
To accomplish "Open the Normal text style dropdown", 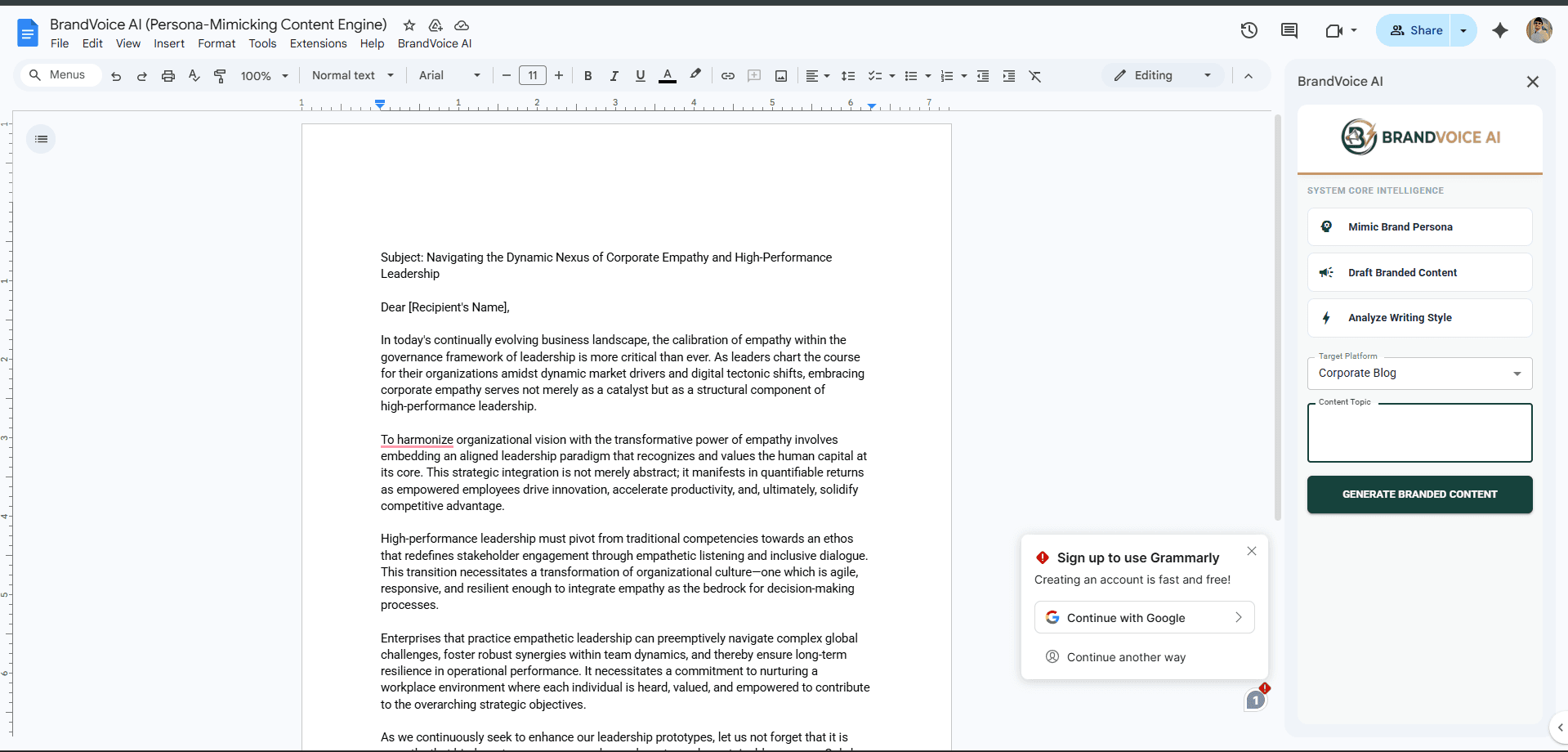I will click(x=353, y=75).
